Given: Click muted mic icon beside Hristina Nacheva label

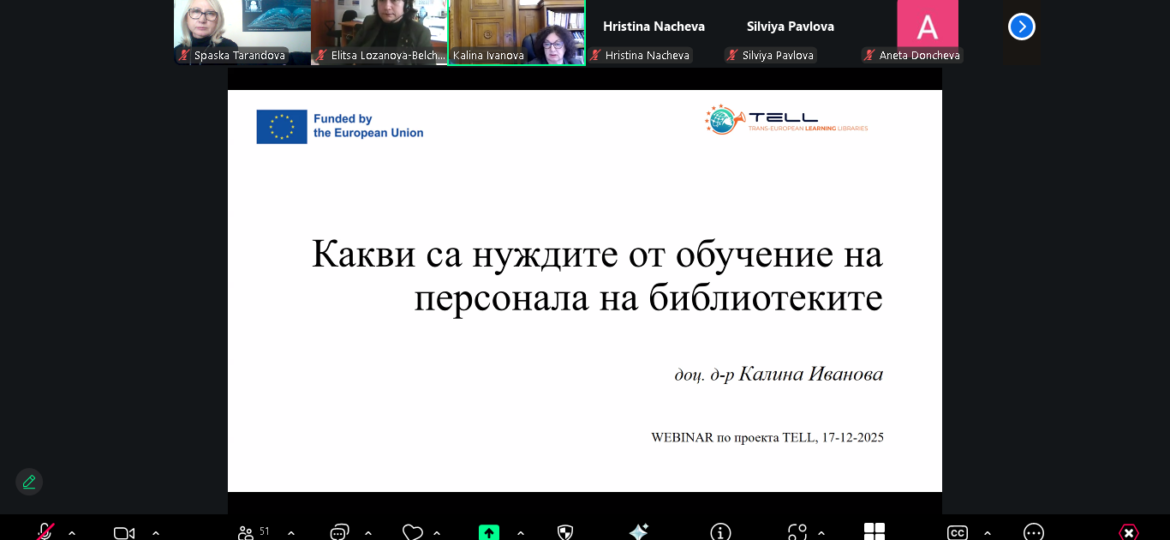Looking at the screenshot, I should (595, 55).
